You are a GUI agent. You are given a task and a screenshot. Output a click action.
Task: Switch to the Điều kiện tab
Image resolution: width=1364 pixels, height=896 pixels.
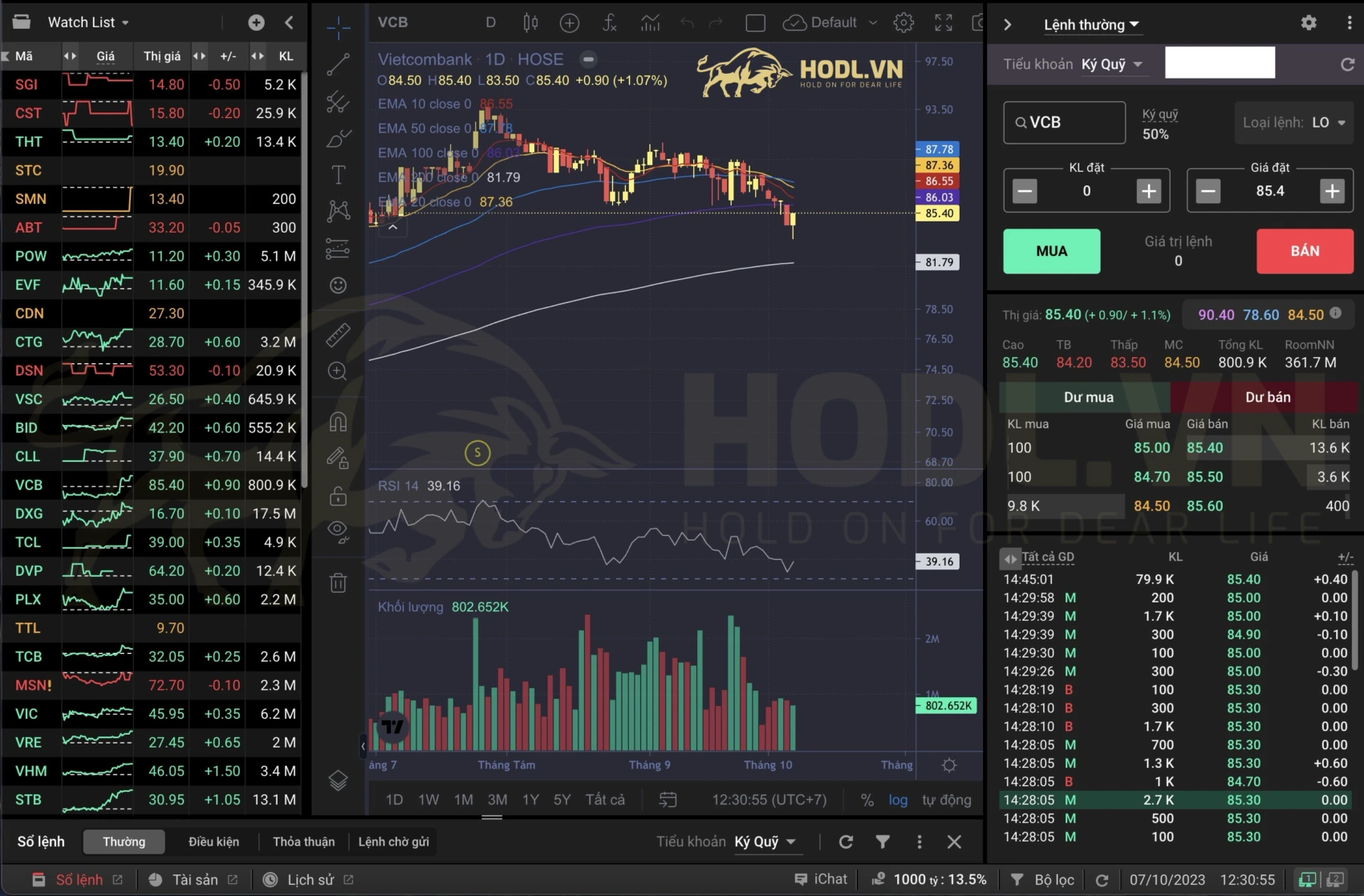coord(213,841)
